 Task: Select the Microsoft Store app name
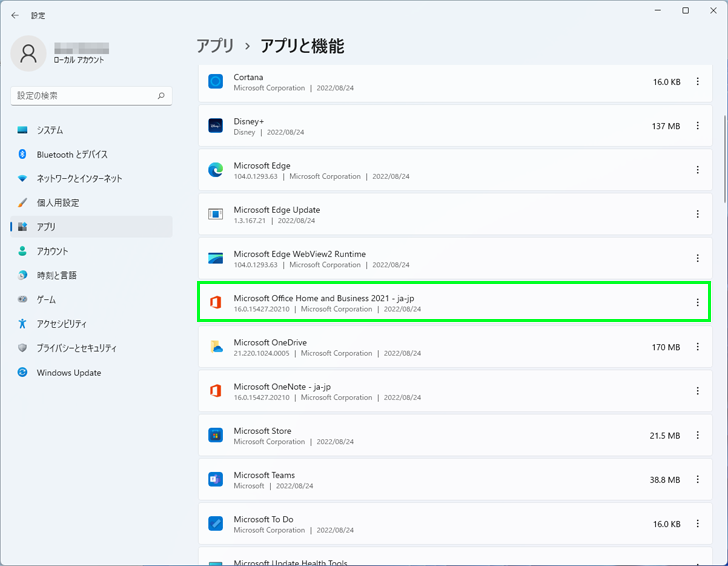pos(262,431)
